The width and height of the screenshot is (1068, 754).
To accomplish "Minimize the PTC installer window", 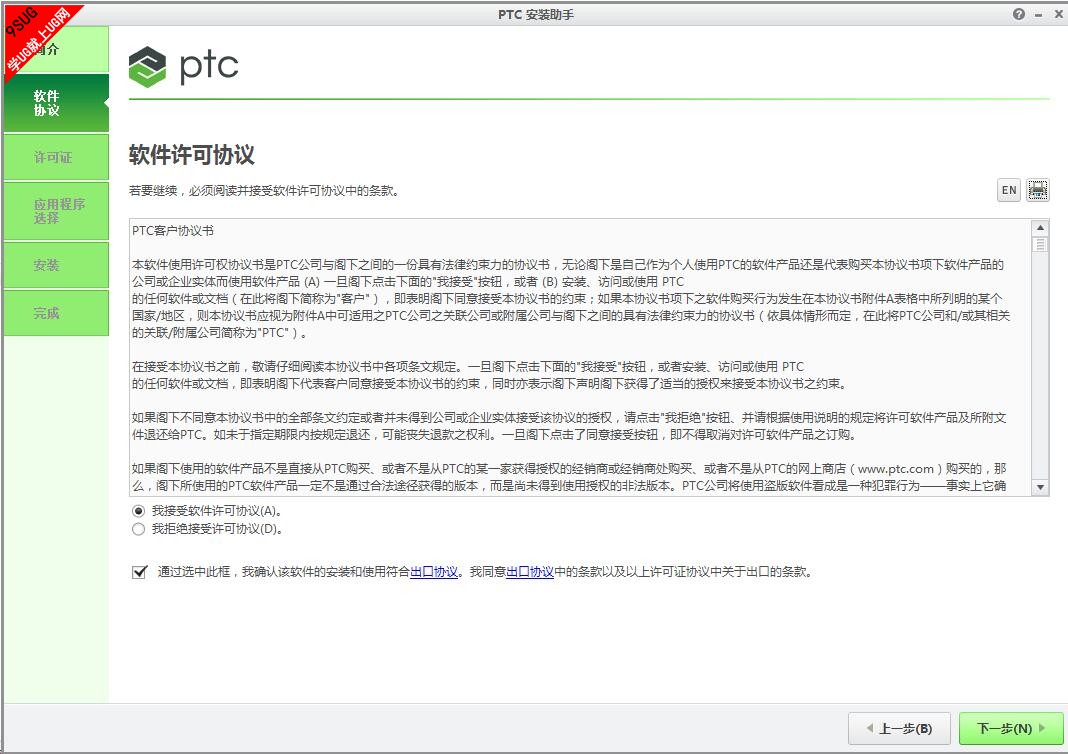I will [x=1039, y=14].
